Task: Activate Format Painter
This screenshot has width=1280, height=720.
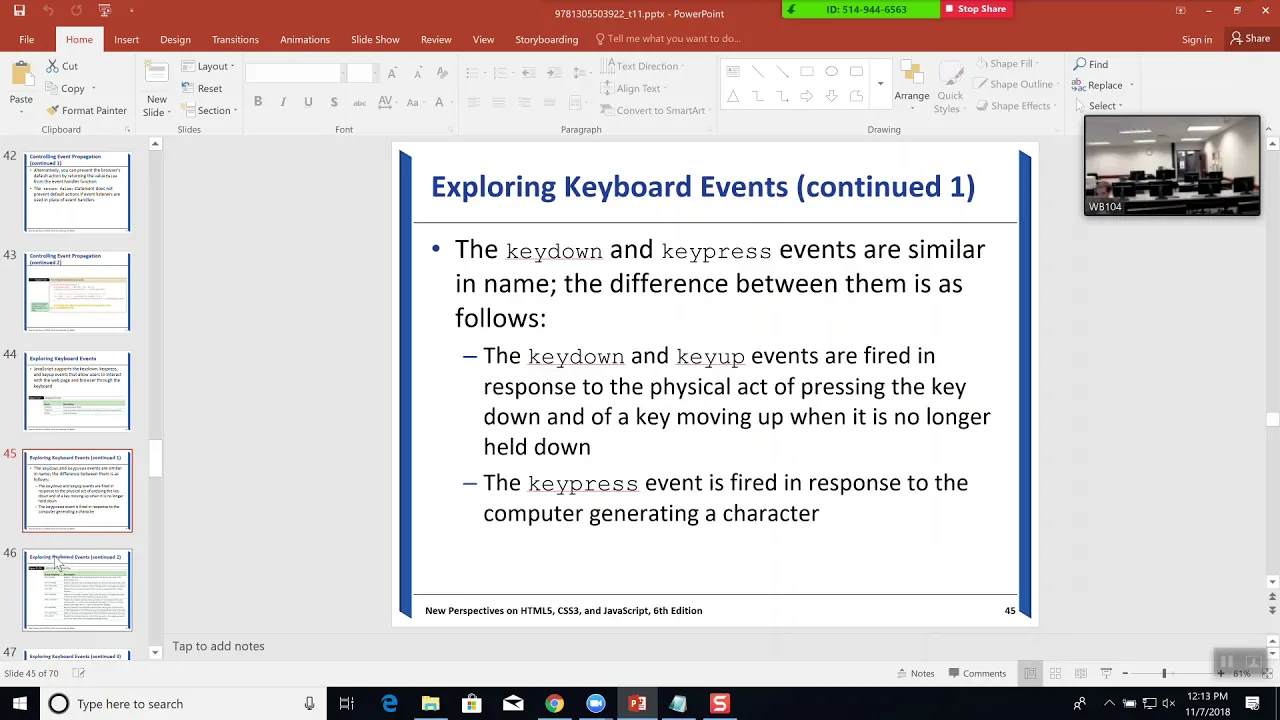Action: click(x=87, y=110)
